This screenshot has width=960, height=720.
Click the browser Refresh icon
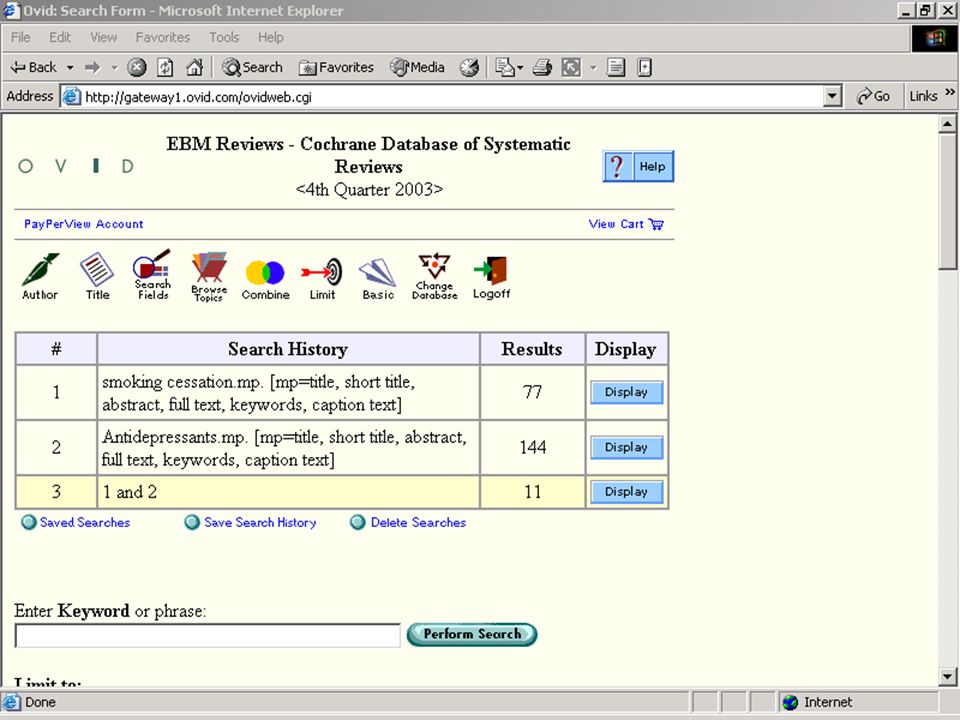click(165, 67)
